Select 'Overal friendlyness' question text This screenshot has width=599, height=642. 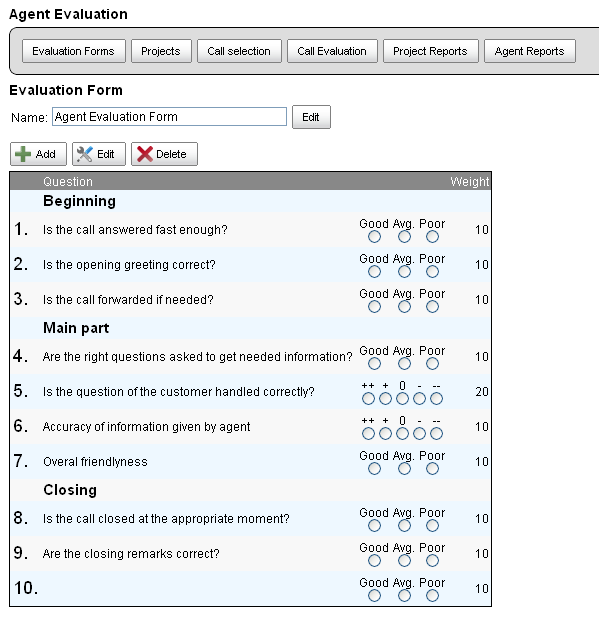pos(95,462)
